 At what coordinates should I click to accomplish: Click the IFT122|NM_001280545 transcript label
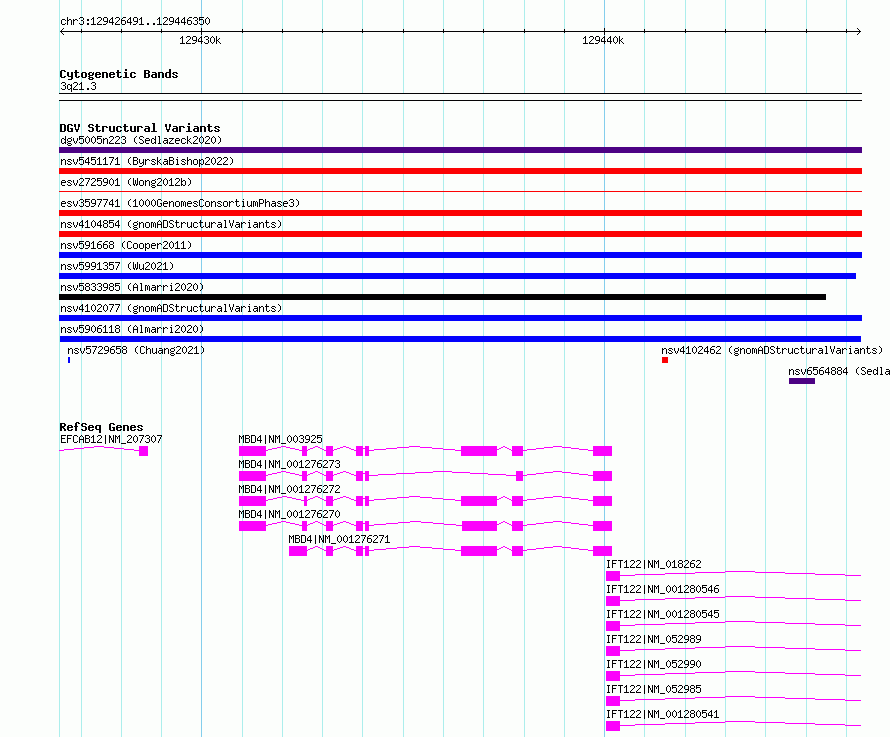pos(663,614)
